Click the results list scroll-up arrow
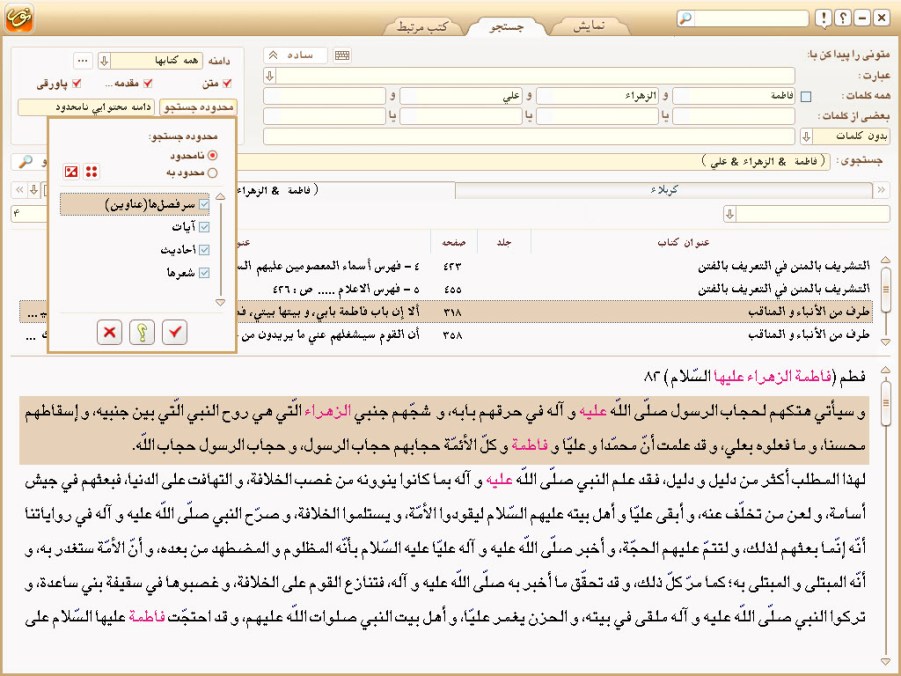 tap(885, 260)
